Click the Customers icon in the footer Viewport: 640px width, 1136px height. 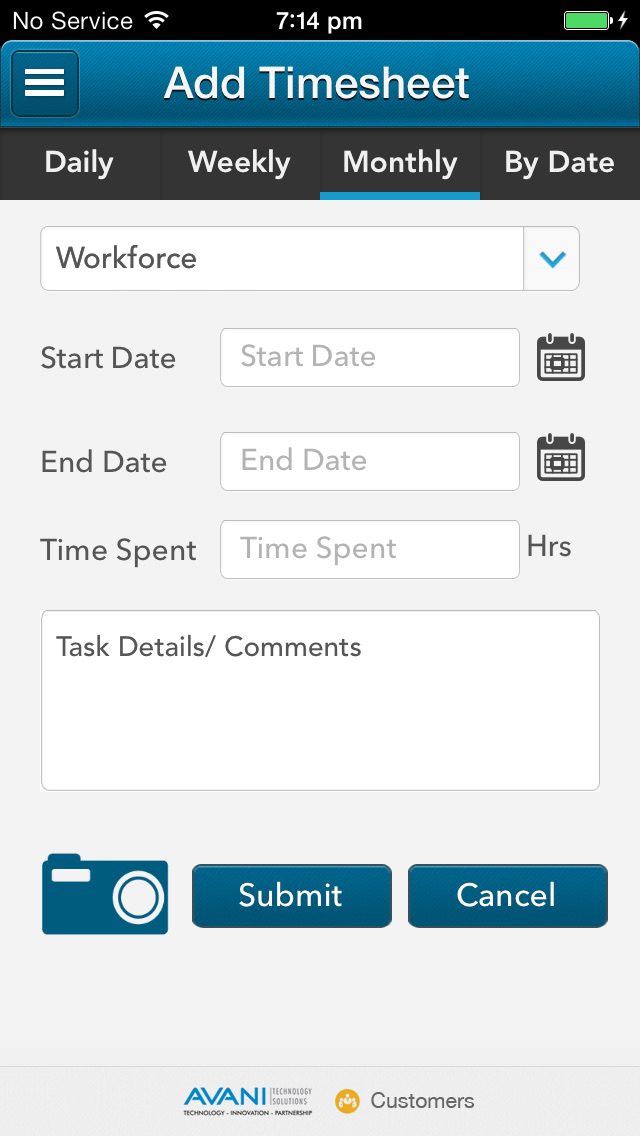tap(348, 1100)
